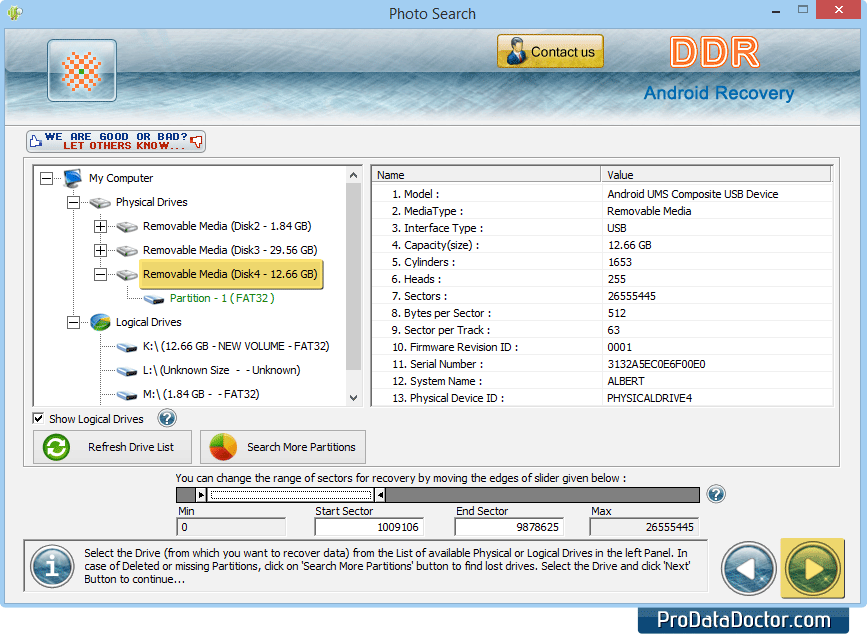Select K:\ (12.66 GB - NEW VOLUME - FAT32)
The image size is (867, 634).
pyautogui.click(x=236, y=346)
